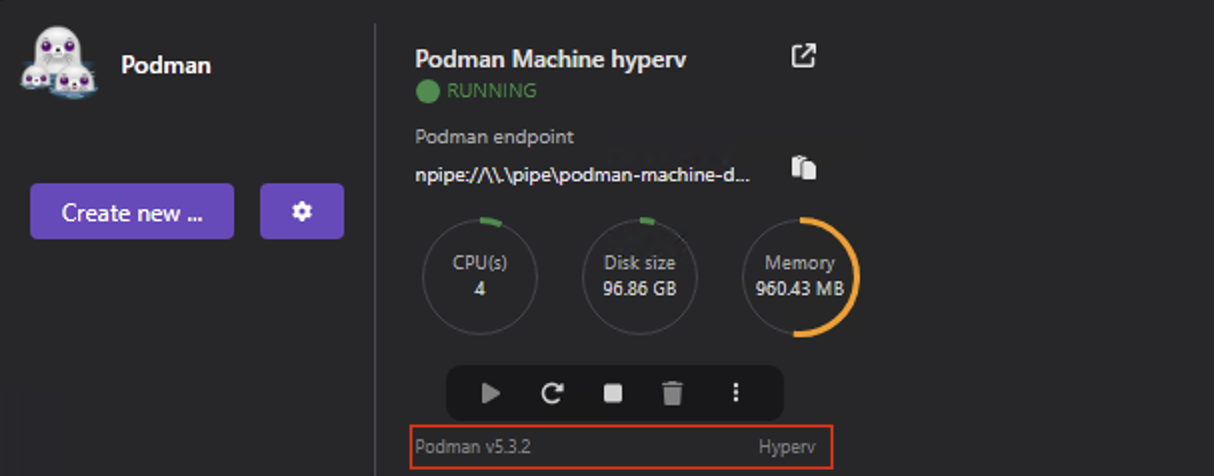This screenshot has height=476, width=1214.
Task: Stop the Podman machine
Action: coord(612,393)
